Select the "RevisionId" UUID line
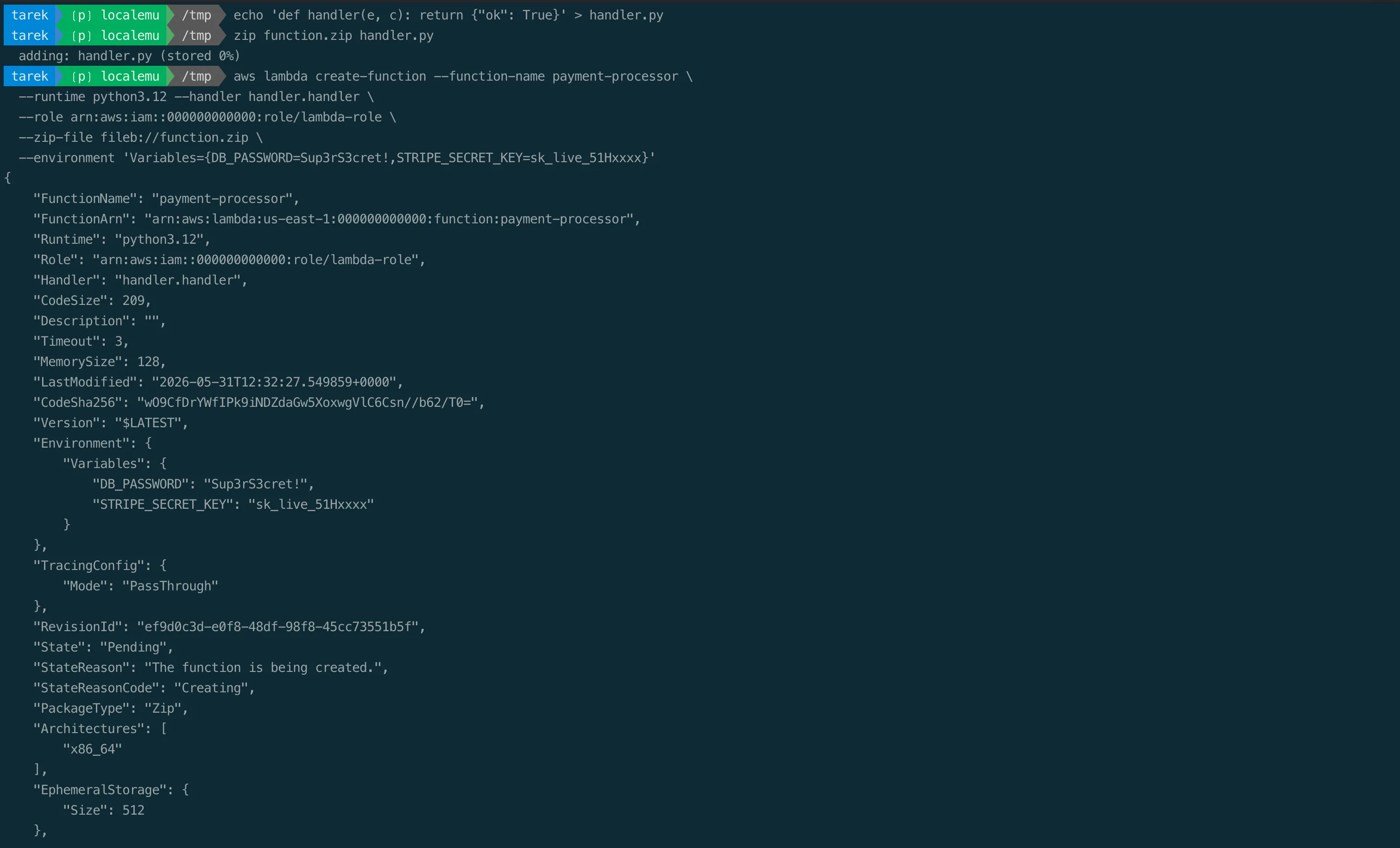1400x848 pixels. pyautogui.click(x=229, y=627)
